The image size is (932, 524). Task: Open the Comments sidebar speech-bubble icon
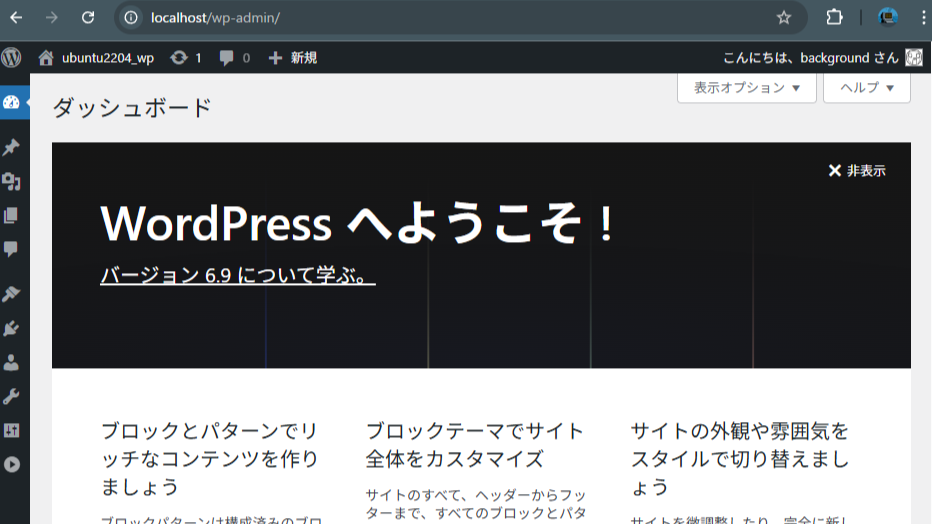click(x=12, y=248)
